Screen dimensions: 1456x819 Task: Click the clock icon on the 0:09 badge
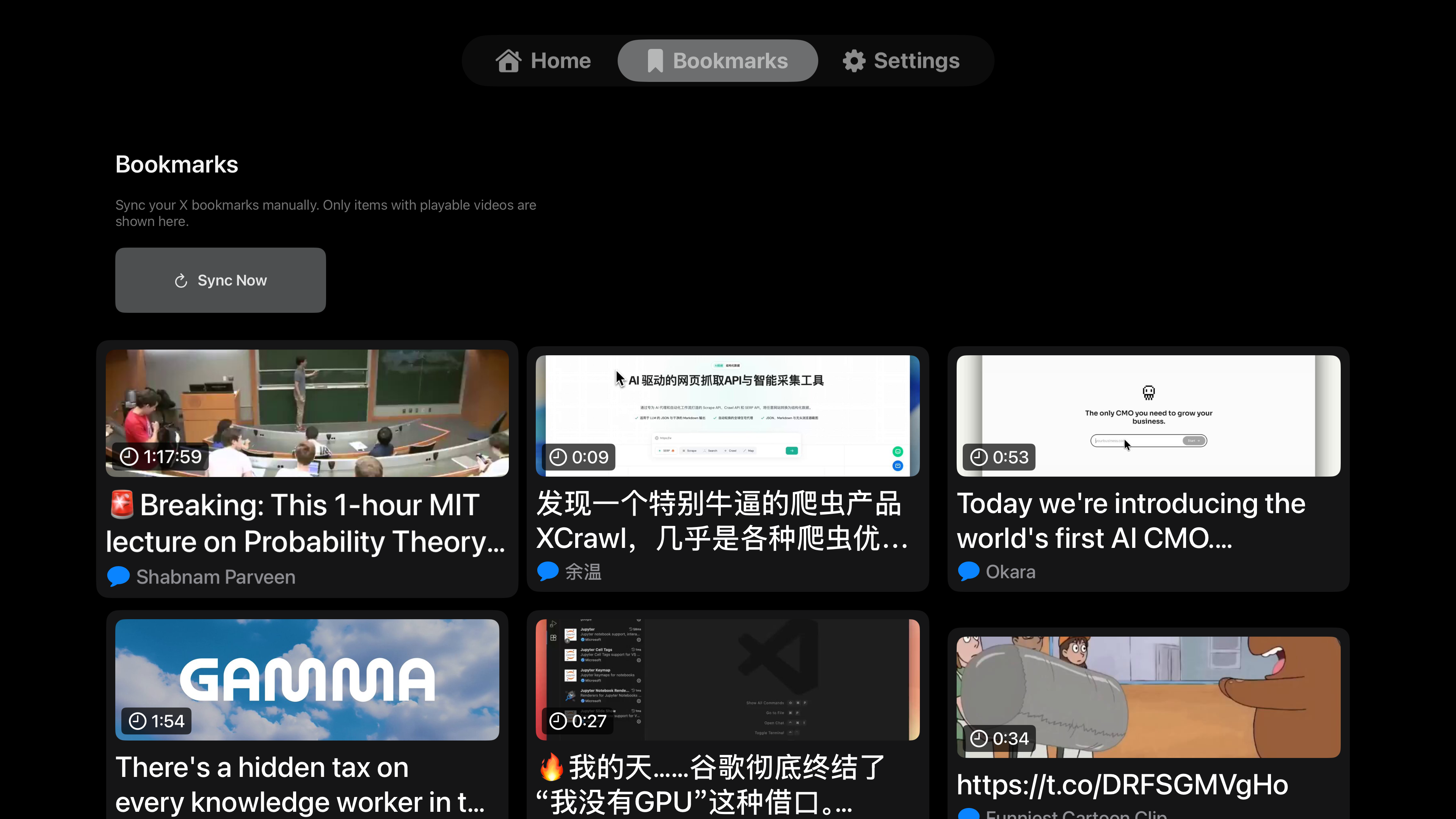pyautogui.click(x=559, y=458)
